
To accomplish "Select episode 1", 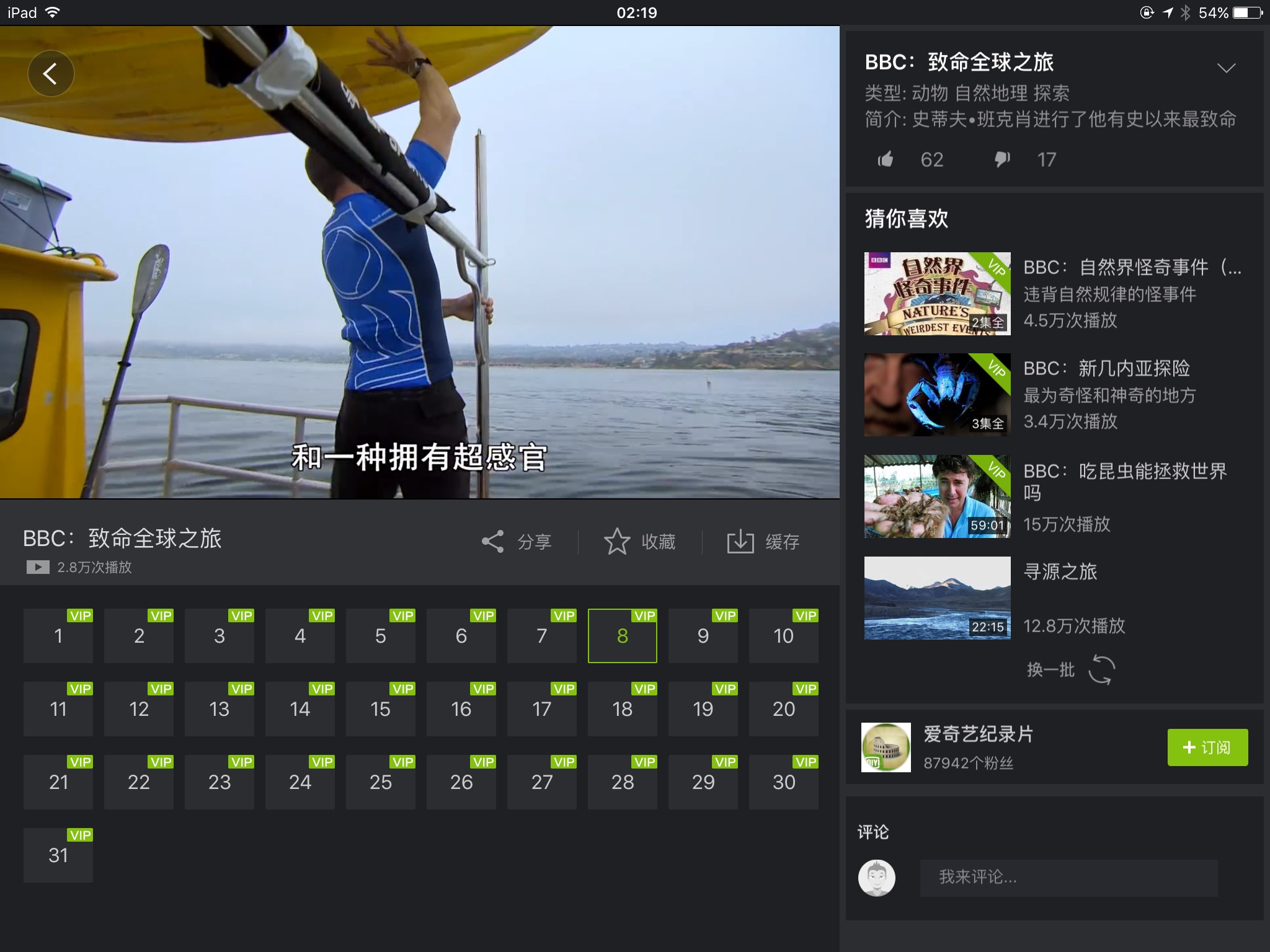I will point(58,636).
